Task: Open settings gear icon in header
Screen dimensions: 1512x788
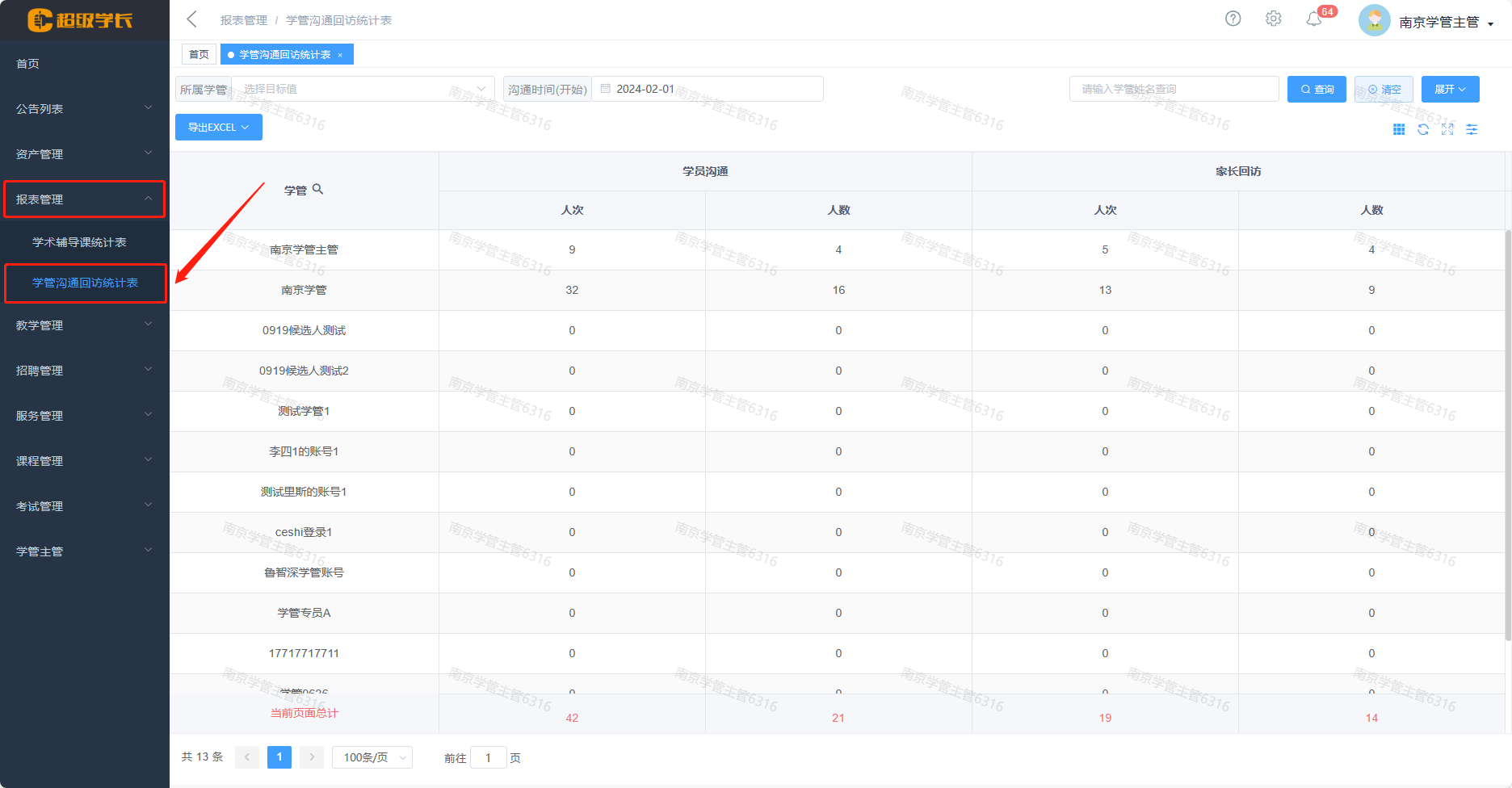Action: pos(1273,19)
